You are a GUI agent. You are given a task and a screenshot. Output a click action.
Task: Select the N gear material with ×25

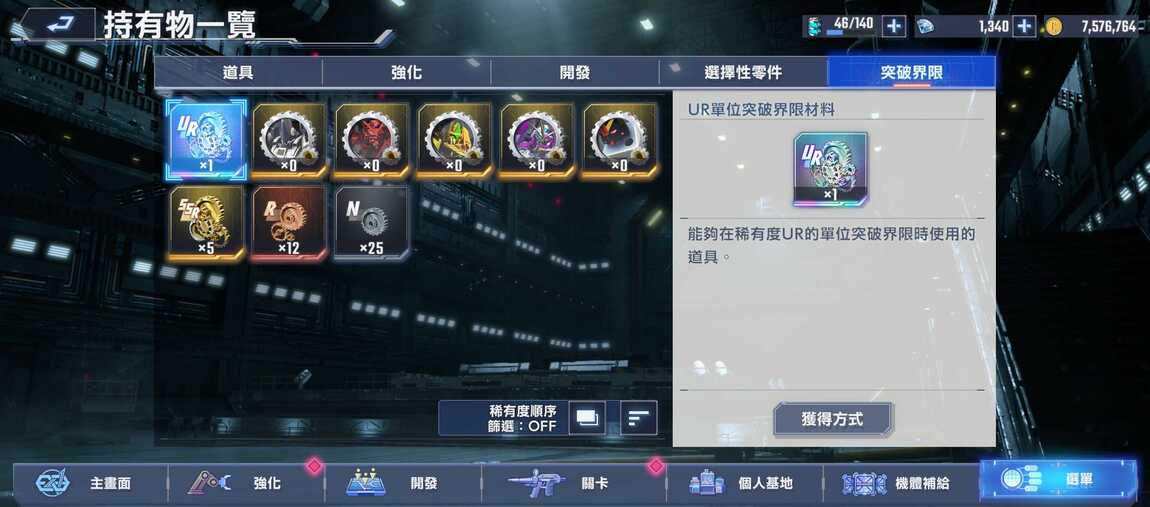[x=372, y=223]
